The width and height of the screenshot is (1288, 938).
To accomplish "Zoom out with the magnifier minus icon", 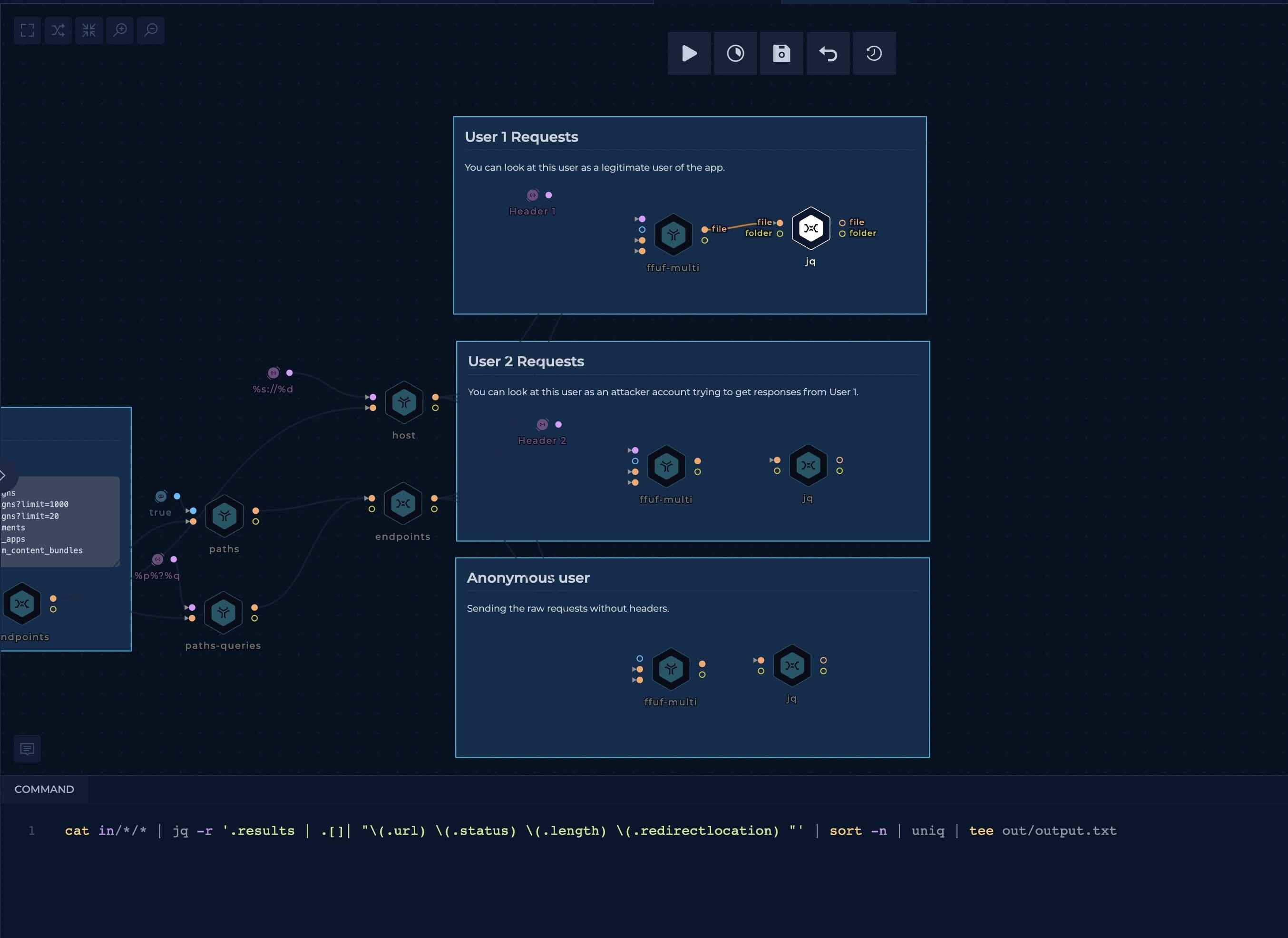I will (151, 30).
